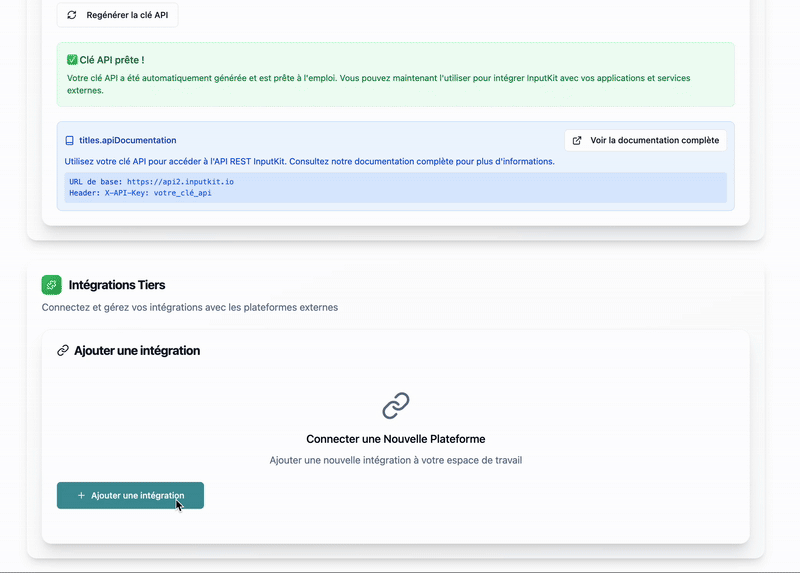The height and width of the screenshot is (573, 800).
Task: Click 'Ajouter une nouvelle intégration à votre espace' text
Action: [x=396, y=460]
